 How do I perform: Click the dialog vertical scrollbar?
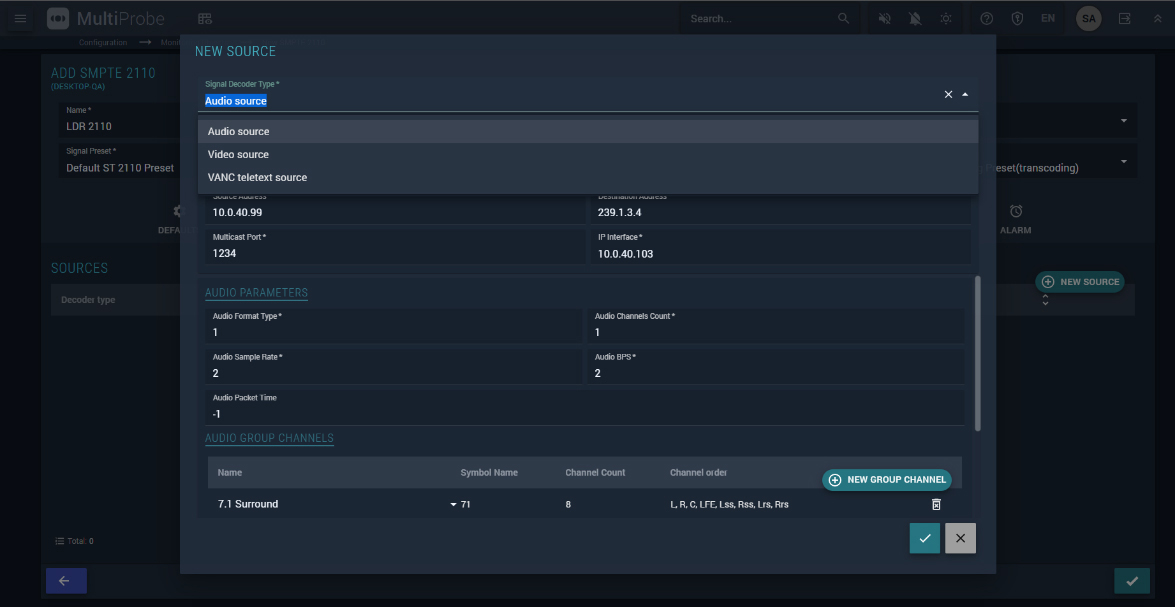977,354
